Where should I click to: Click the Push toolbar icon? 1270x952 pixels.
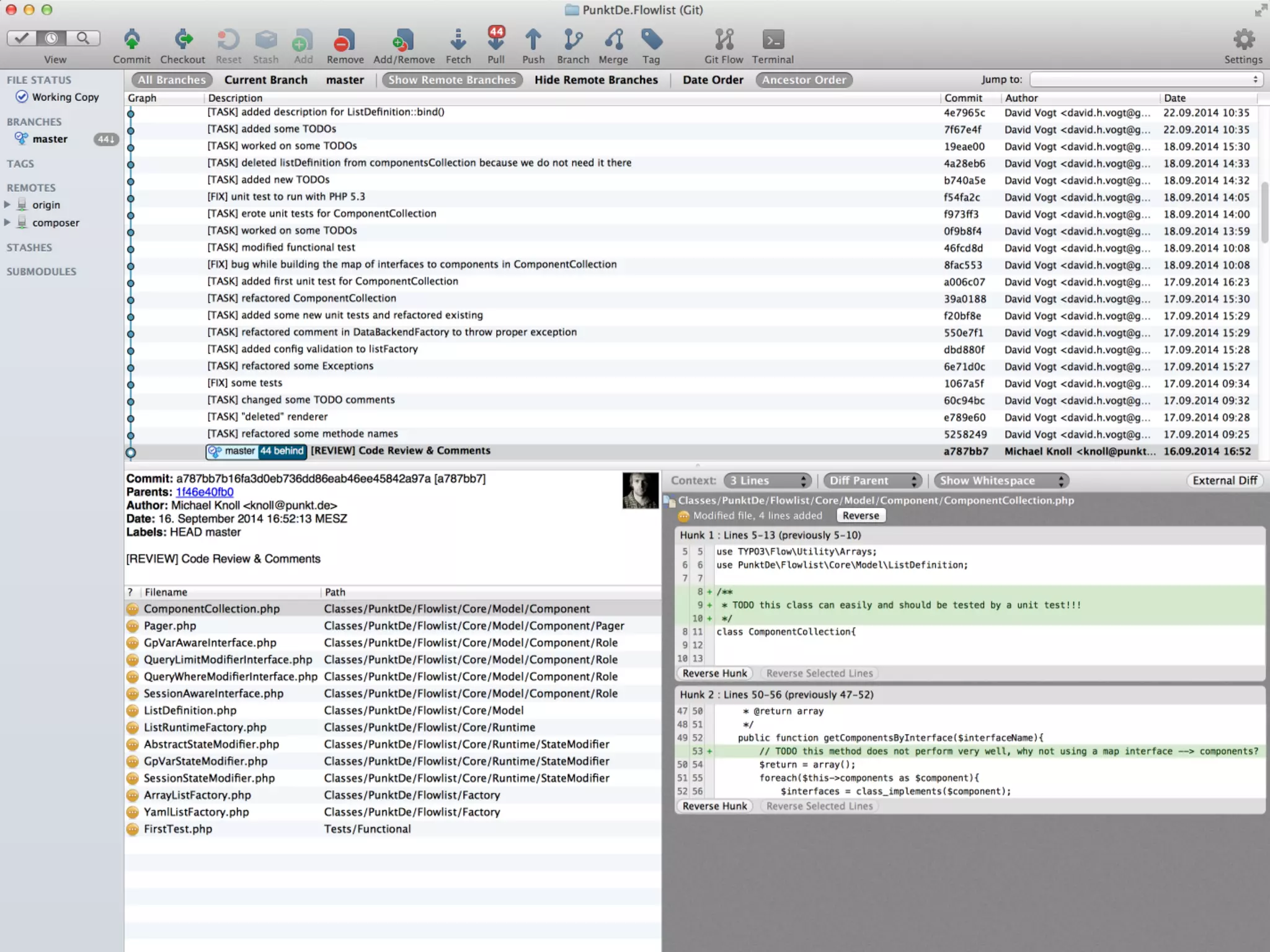pos(533,41)
